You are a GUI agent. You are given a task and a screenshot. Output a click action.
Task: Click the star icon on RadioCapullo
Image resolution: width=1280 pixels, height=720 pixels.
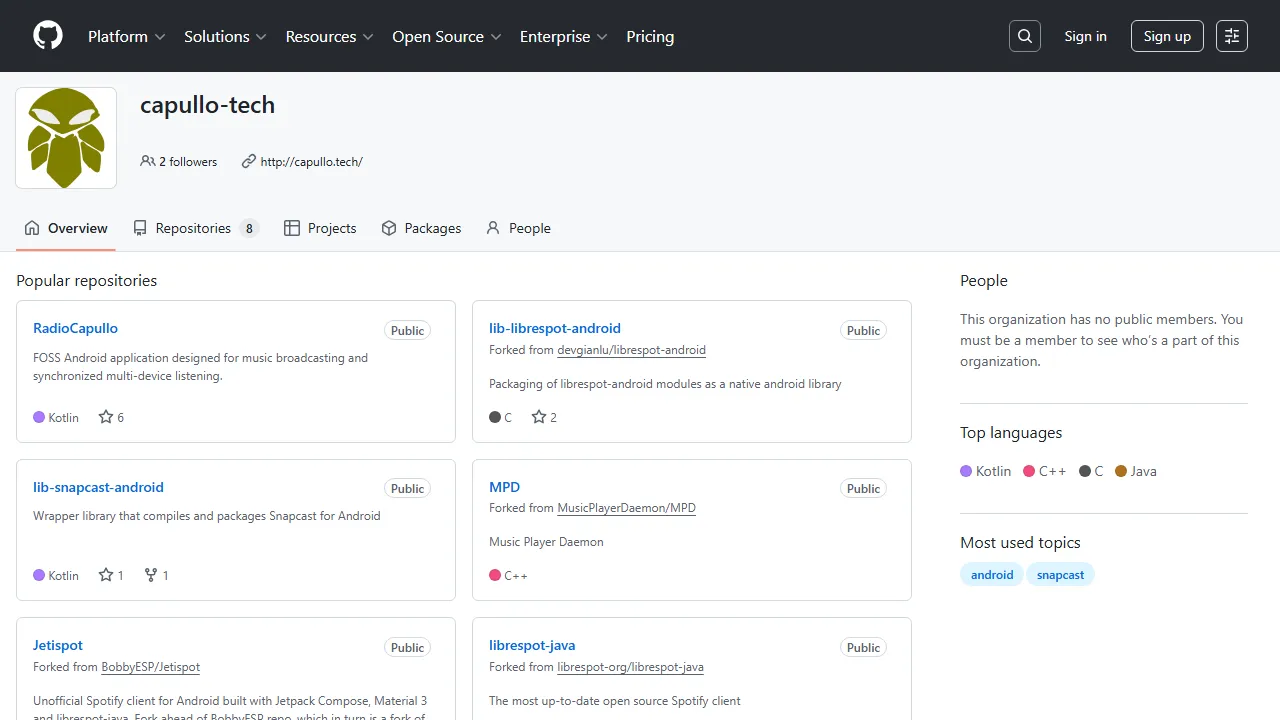[x=105, y=417]
